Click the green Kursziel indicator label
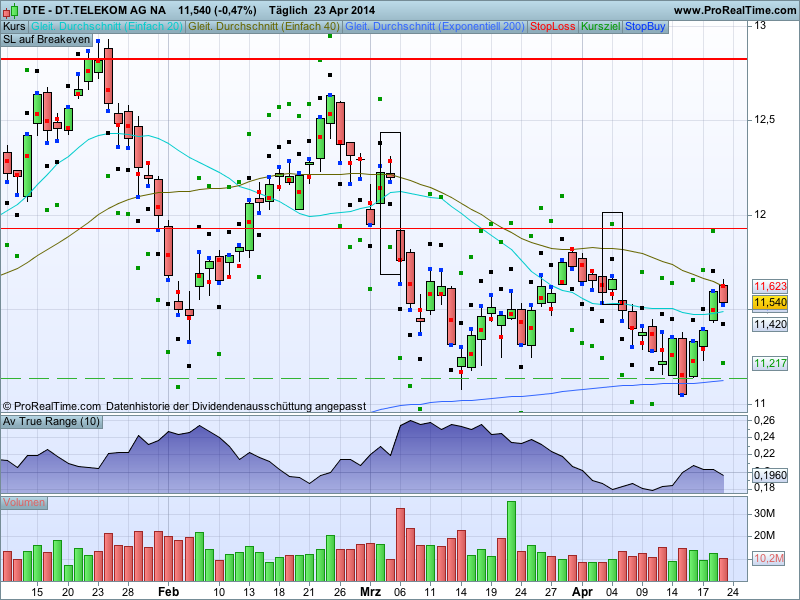The image size is (800, 600). pyautogui.click(x=601, y=27)
